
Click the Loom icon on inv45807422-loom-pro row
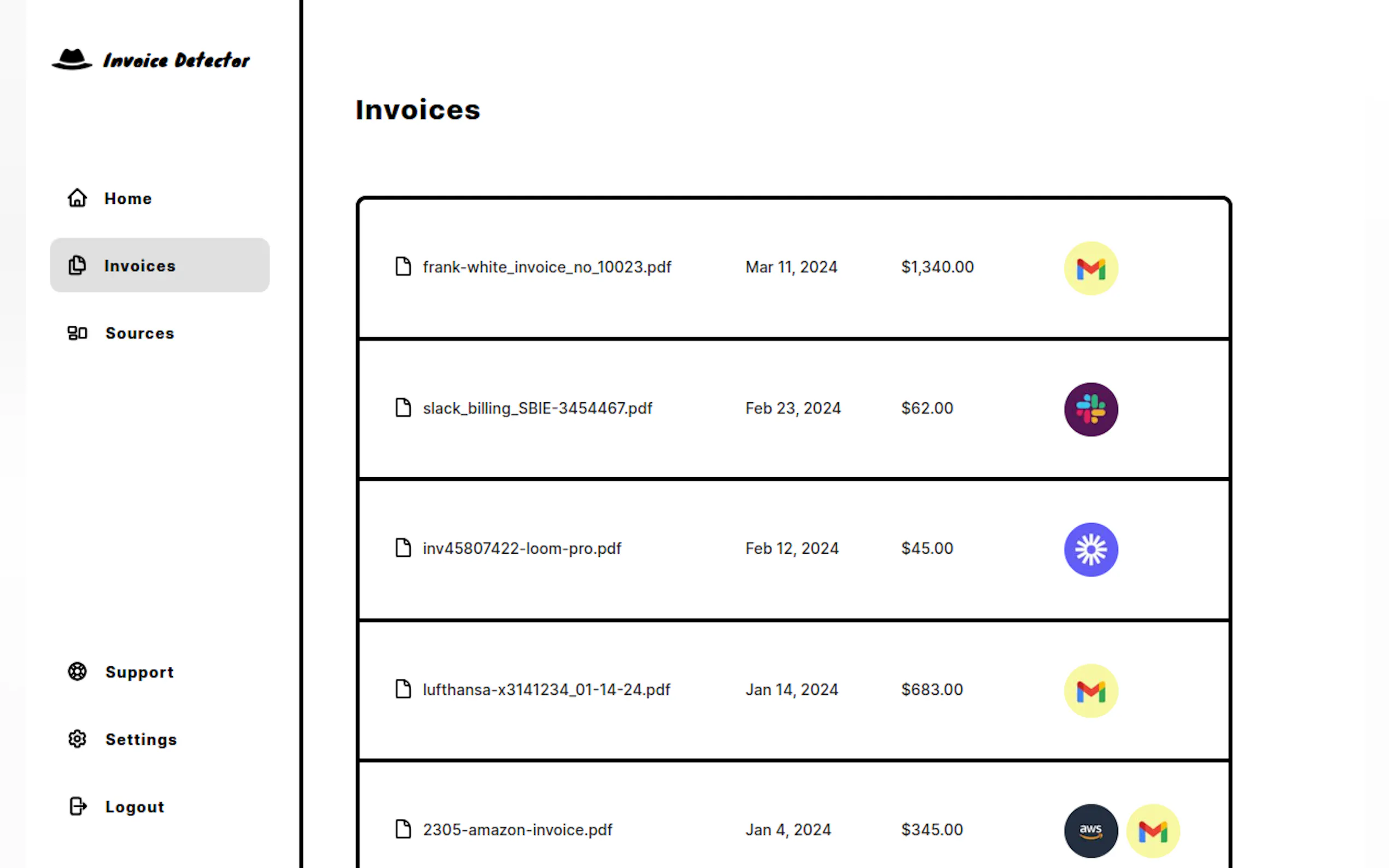1090,549
